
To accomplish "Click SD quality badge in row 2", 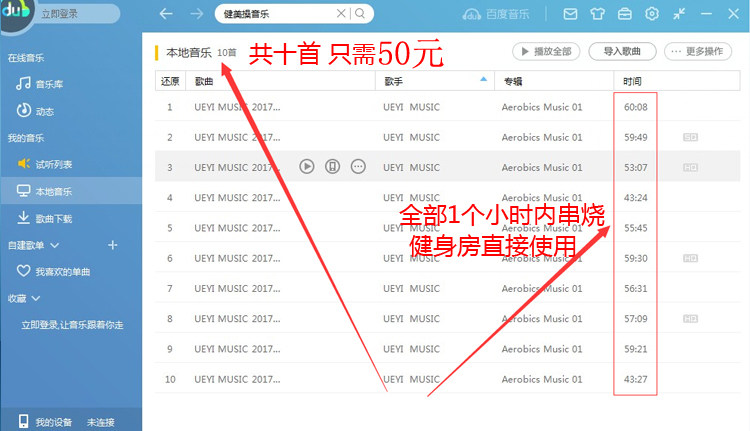I will [690, 137].
